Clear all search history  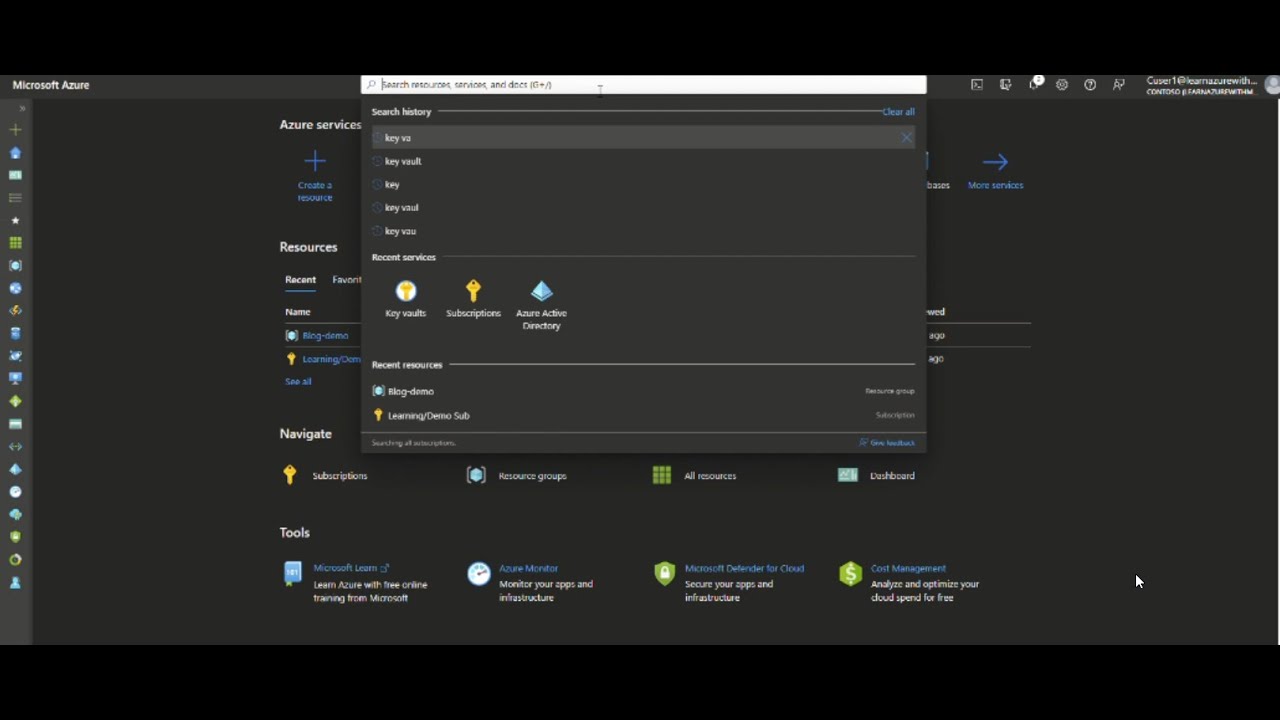(898, 112)
